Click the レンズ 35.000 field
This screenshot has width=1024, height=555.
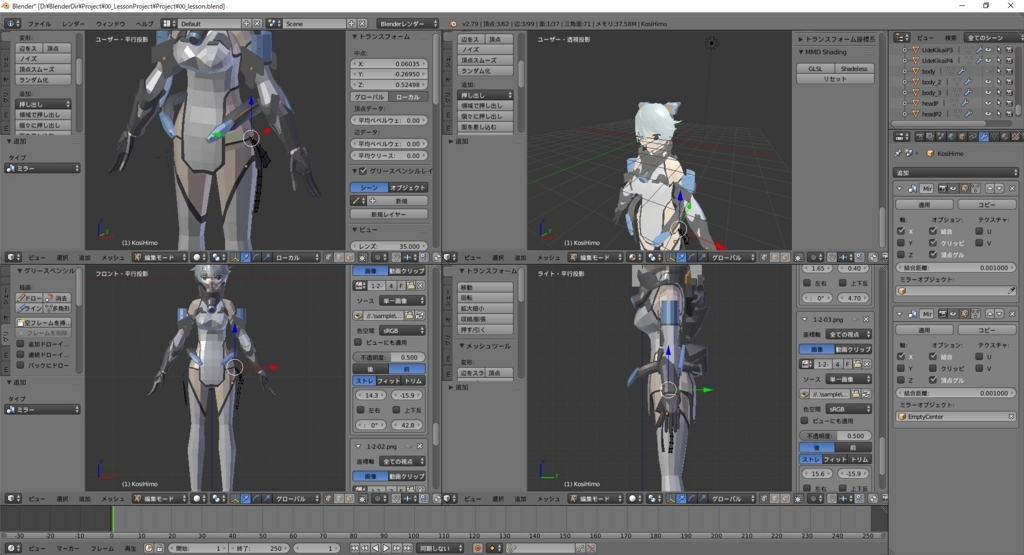click(389, 246)
